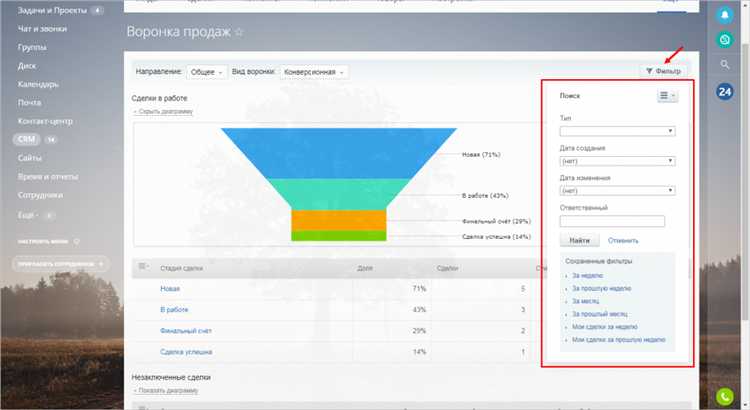The height and width of the screenshot is (410, 750).
Task: Open the Дата изменения dropdown
Action: click(617, 190)
